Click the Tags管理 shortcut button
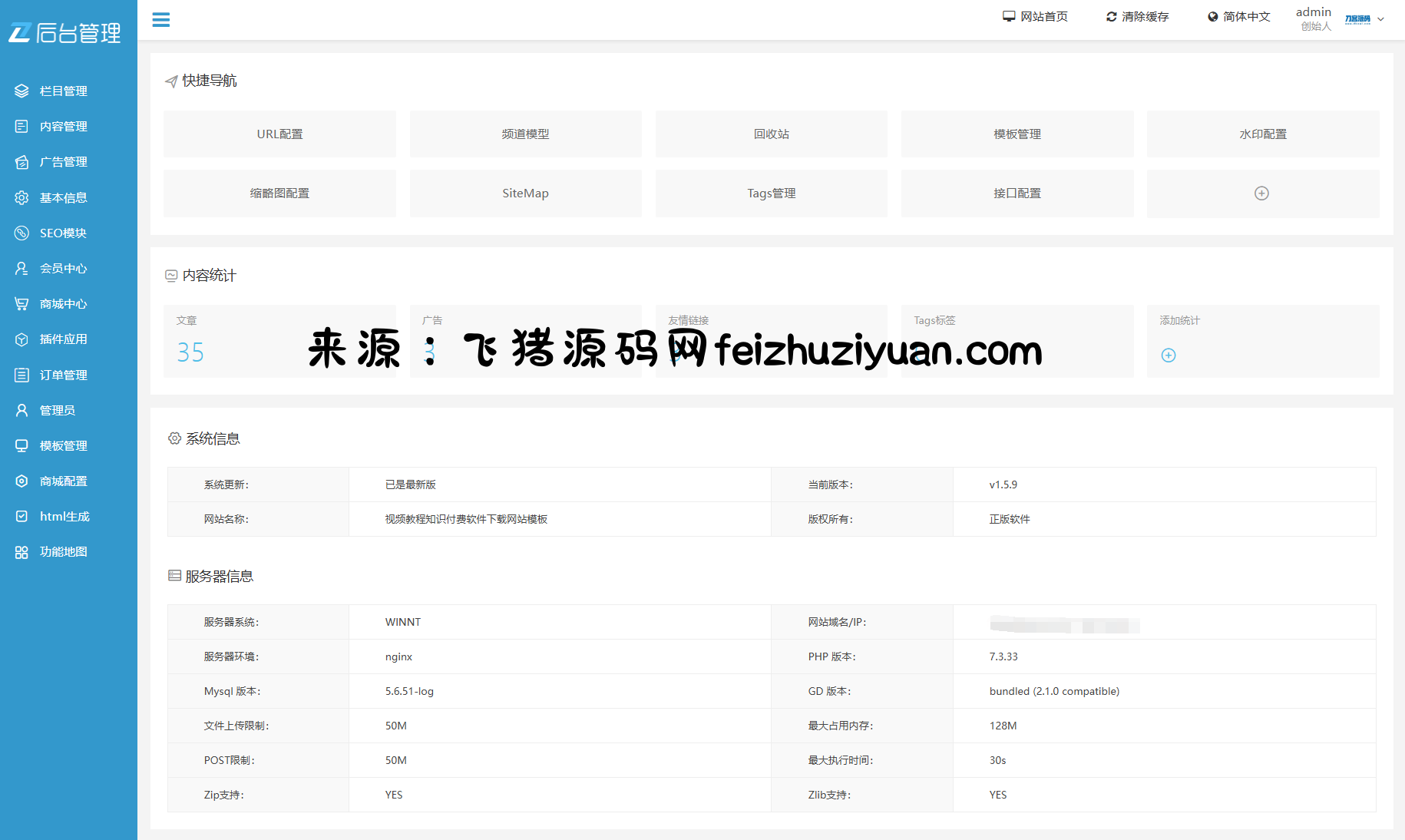Screen dimensions: 1405x840 pos(771,193)
